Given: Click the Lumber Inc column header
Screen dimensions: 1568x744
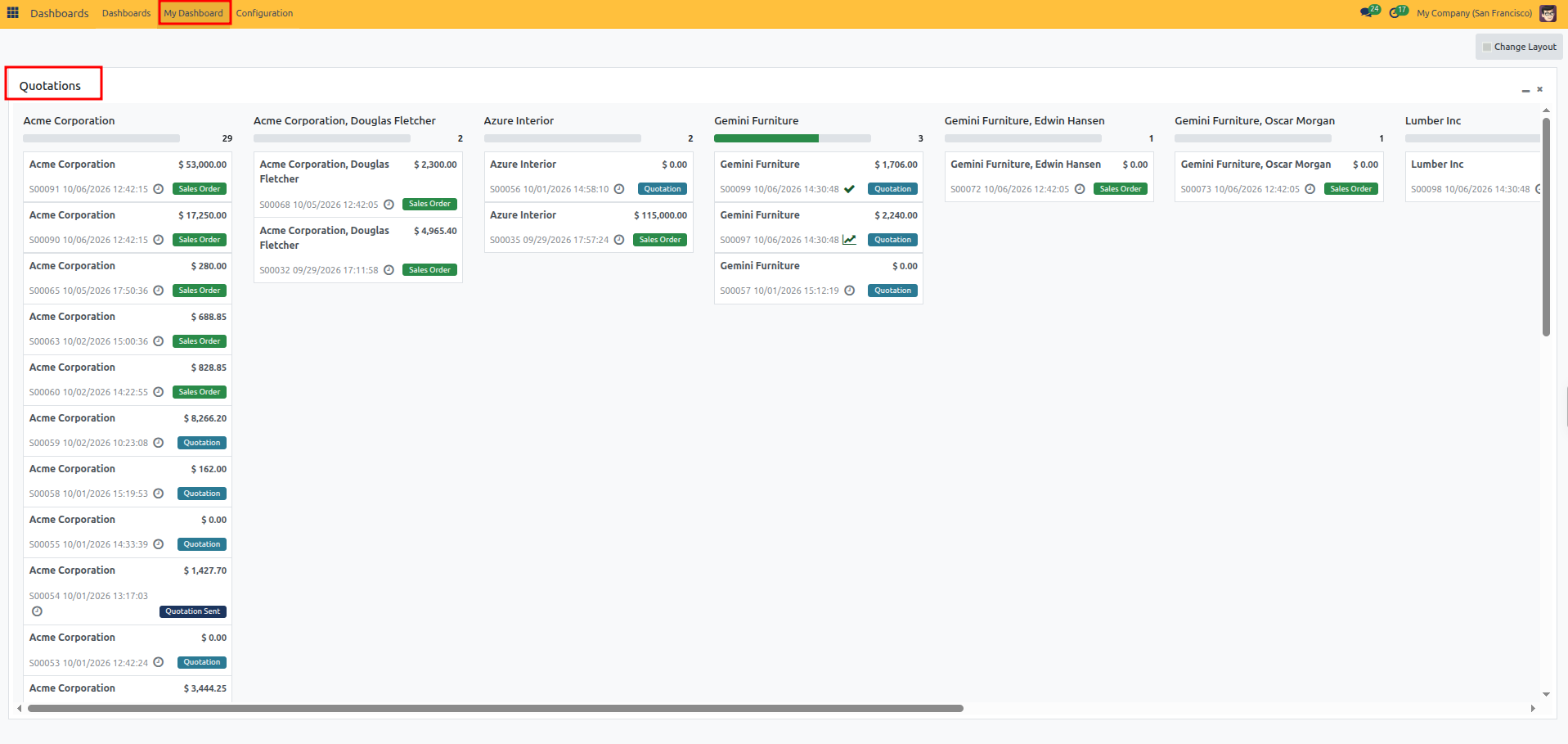Looking at the screenshot, I should 1433,120.
